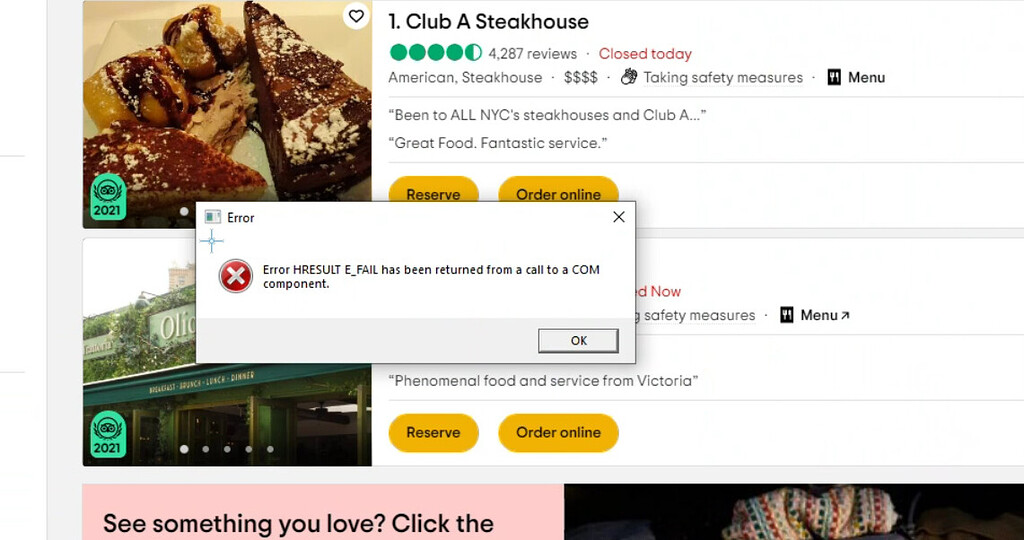
Task: Click the 2021 Travelers' Choice badge on dessert photo
Action: click(108, 197)
